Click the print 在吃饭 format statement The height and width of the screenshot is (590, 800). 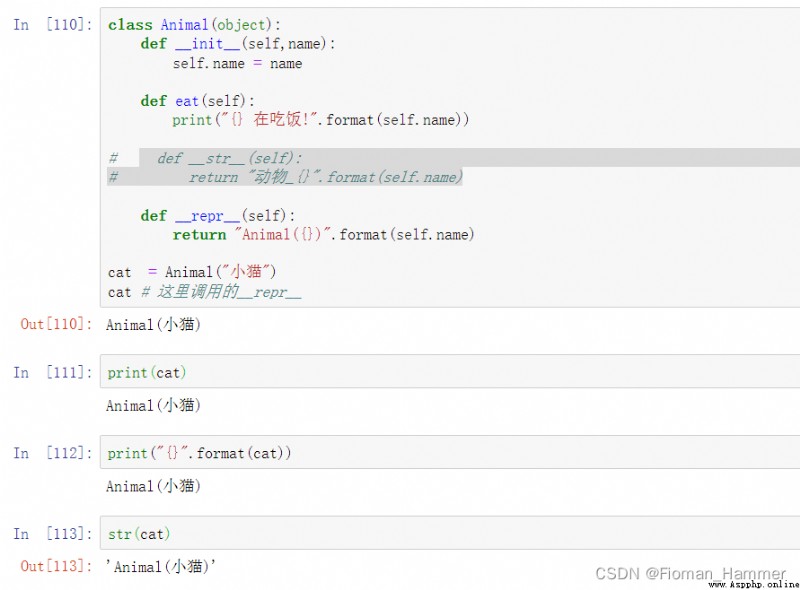click(320, 120)
